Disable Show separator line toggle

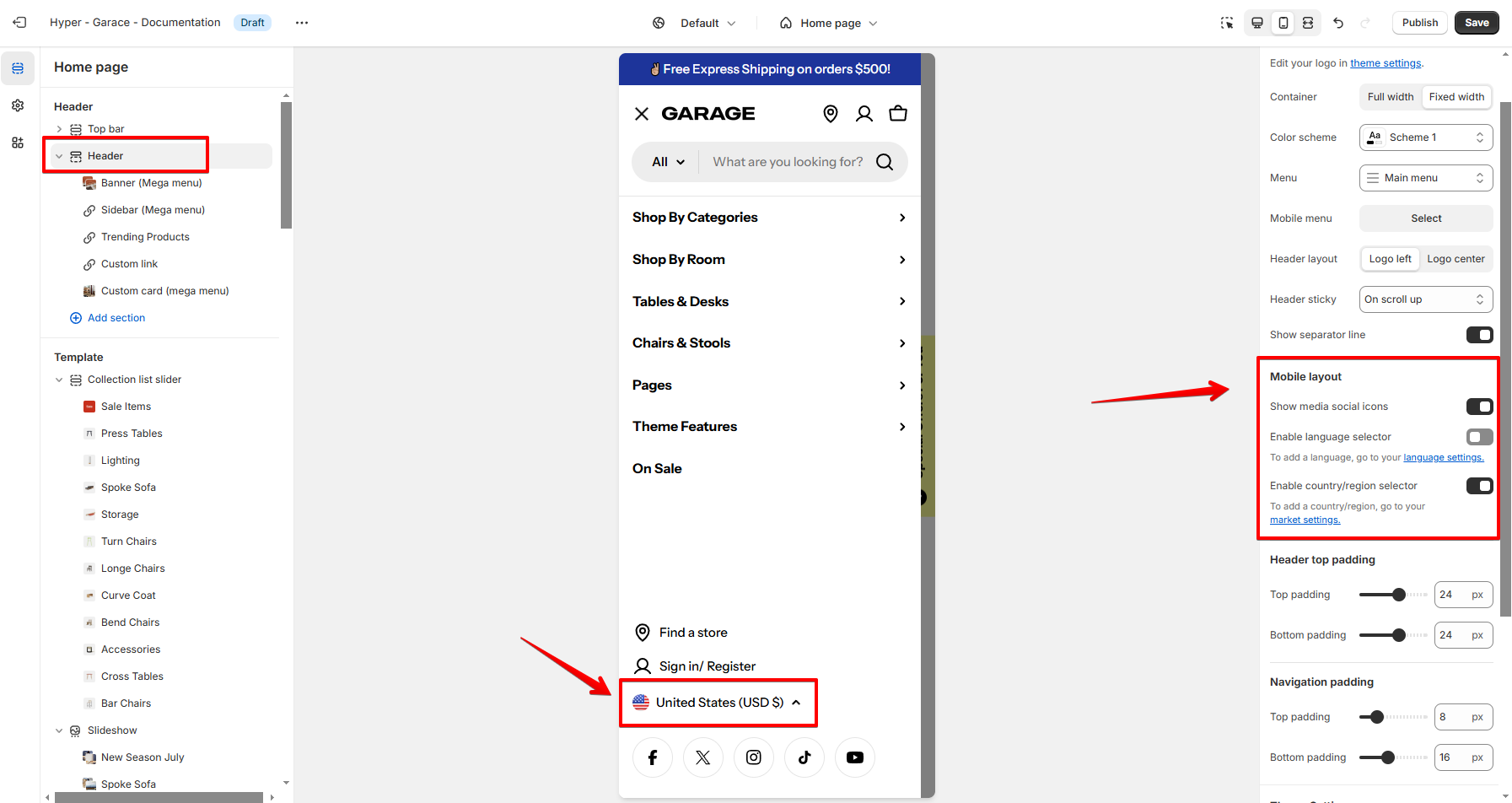1479,335
